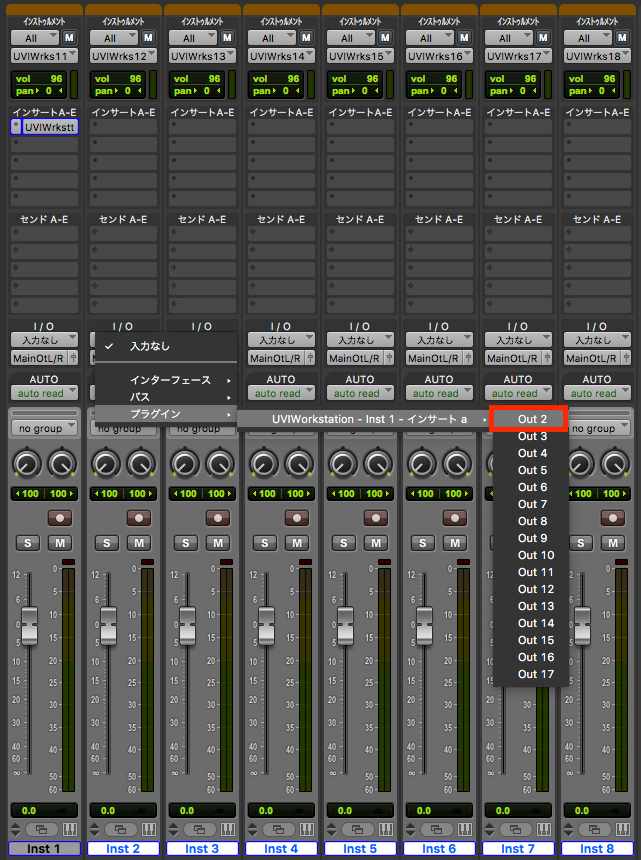Click Inst 5 track name
The width and height of the screenshot is (641, 860).
click(x=360, y=848)
